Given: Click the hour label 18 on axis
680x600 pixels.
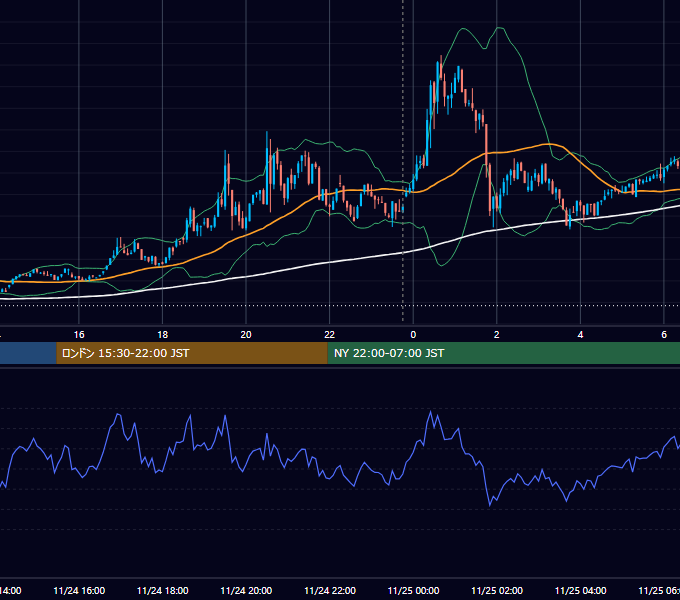Looking at the screenshot, I should coord(163,335).
